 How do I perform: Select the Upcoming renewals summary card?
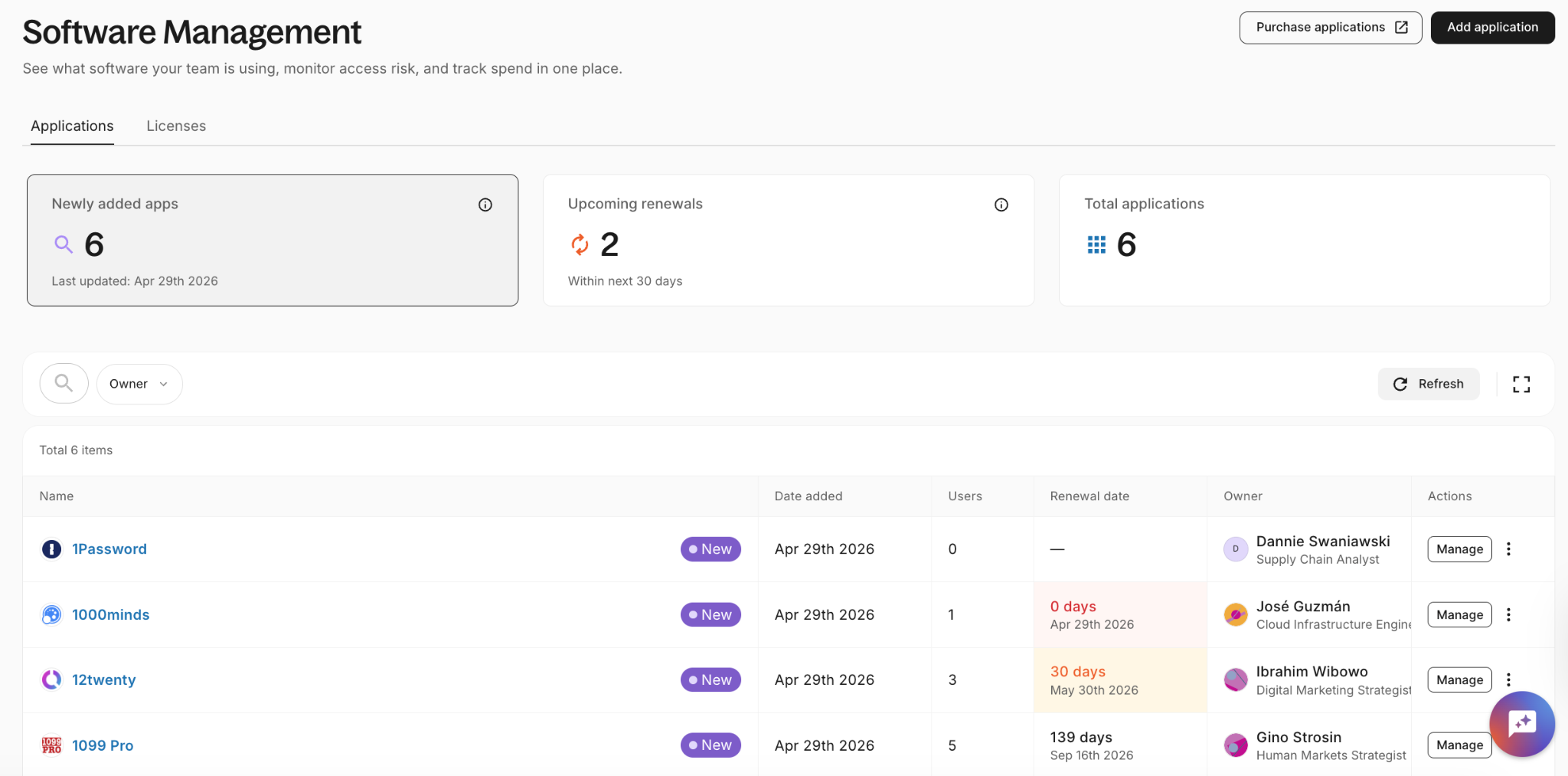coord(788,241)
